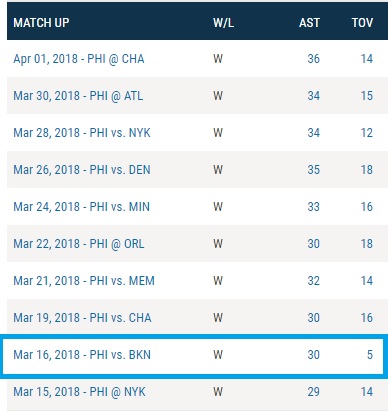Viewport: 388px width, 411px height.
Task: Open the Mar 30, 2018 PHI @ ATL matchup
Action: (78, 96)
